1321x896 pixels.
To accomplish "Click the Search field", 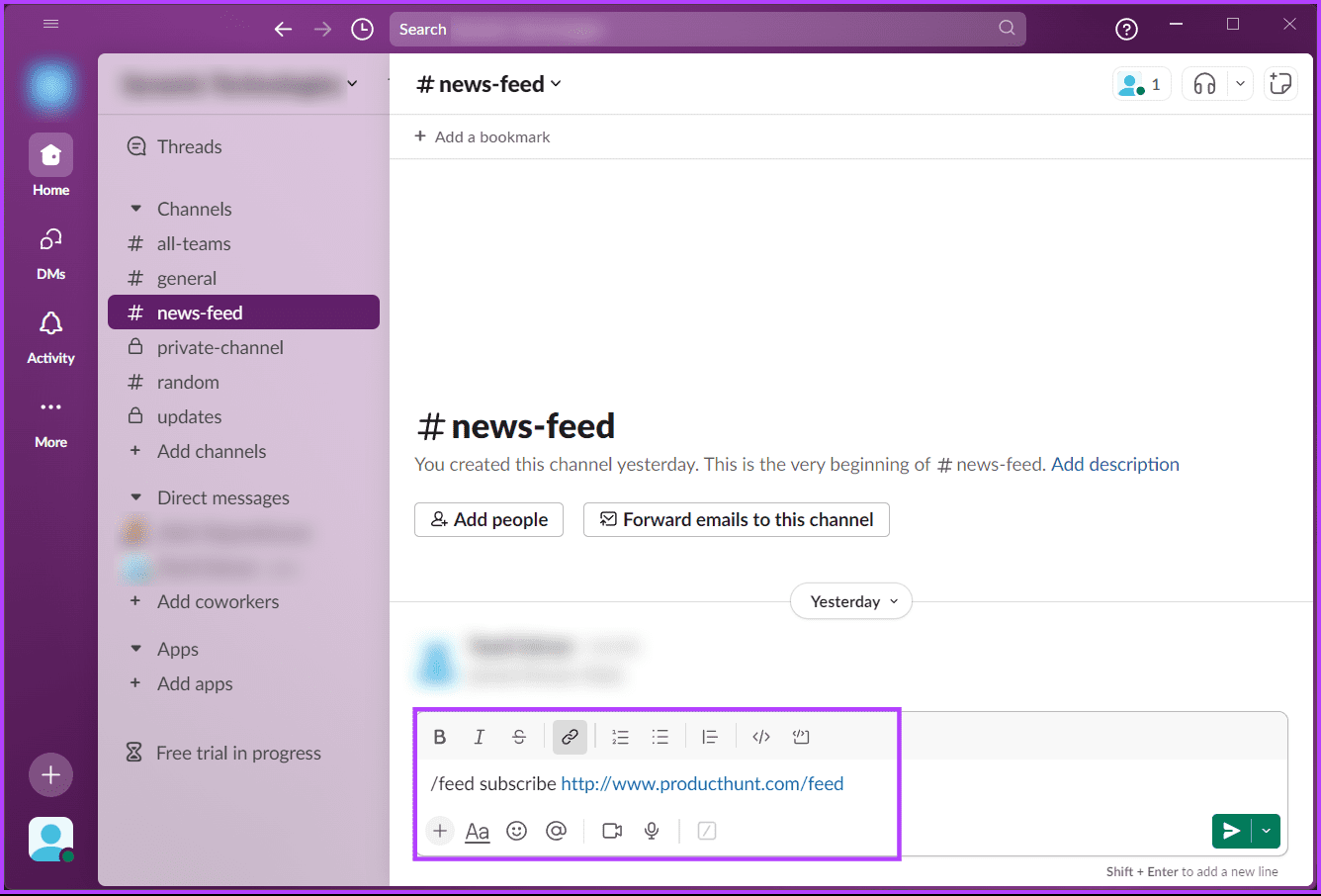I will click(x=692, y=30).
